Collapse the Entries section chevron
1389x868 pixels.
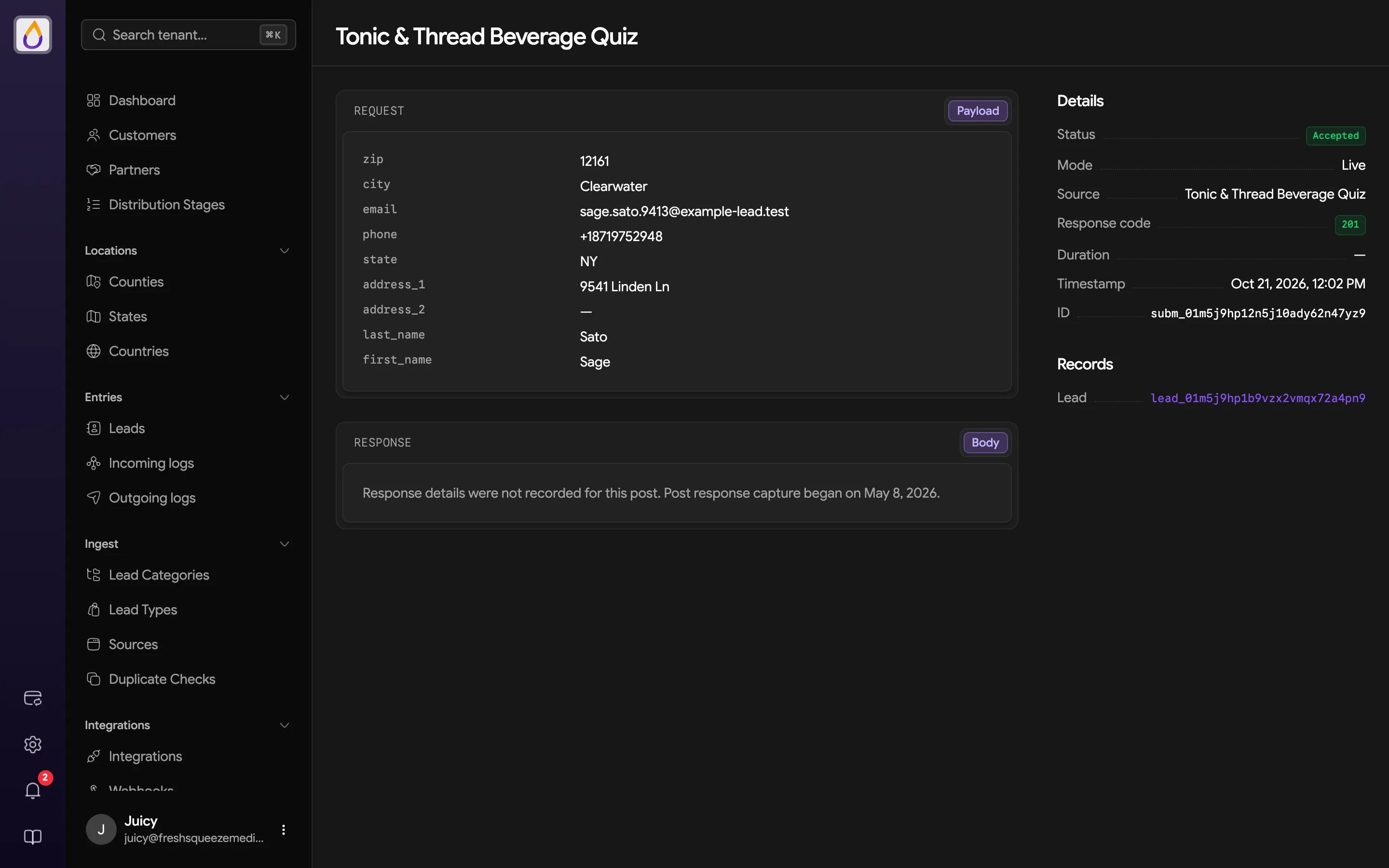click(x=284, y=397)
